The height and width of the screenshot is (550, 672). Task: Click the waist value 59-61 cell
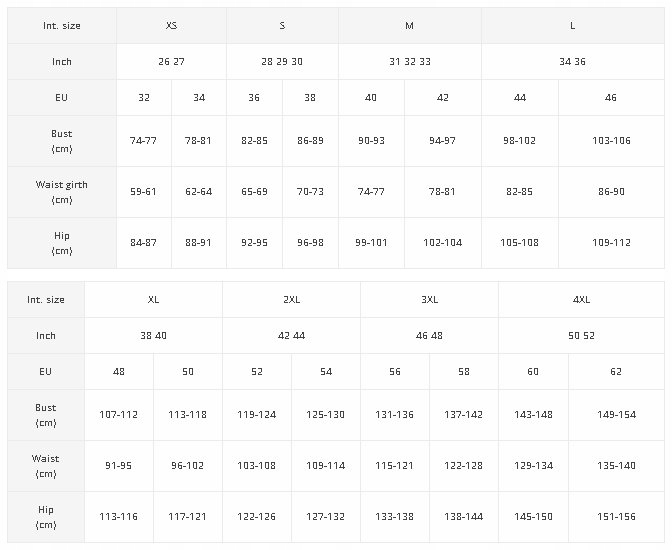(x=144, y=191)
